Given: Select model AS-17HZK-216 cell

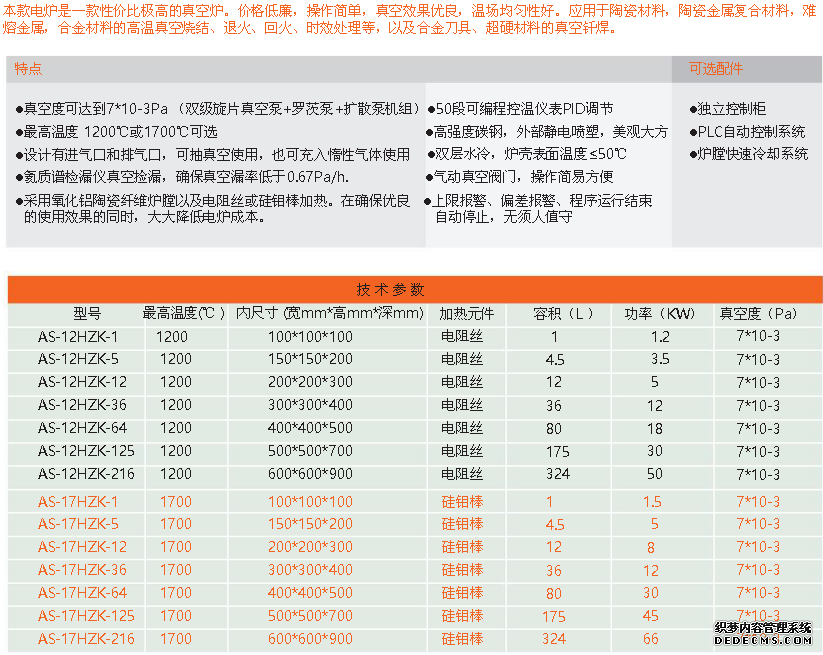Looking at the screenshot, I should click(86, 639).
